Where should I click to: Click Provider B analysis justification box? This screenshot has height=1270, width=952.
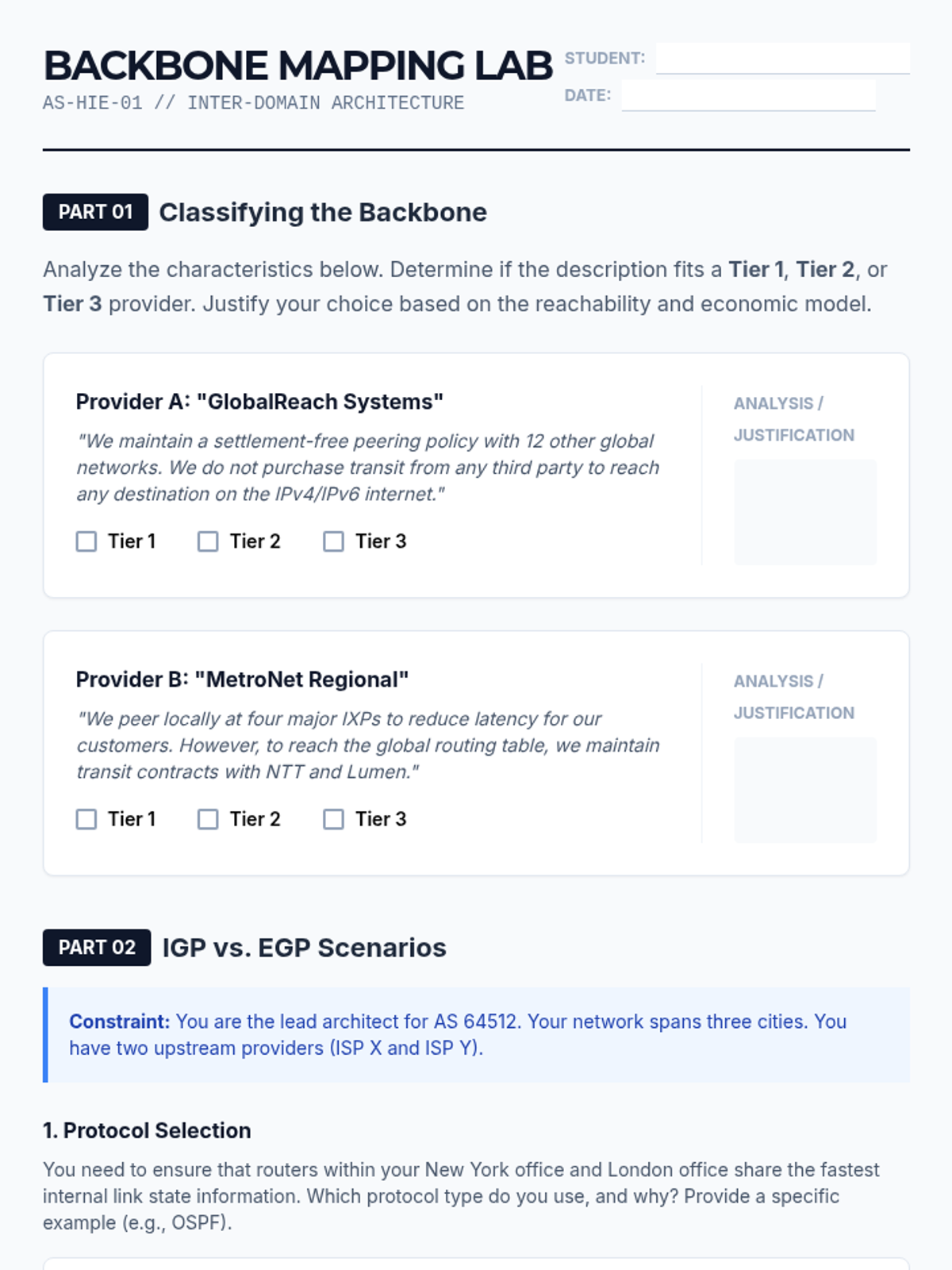(x=805, y=790)
